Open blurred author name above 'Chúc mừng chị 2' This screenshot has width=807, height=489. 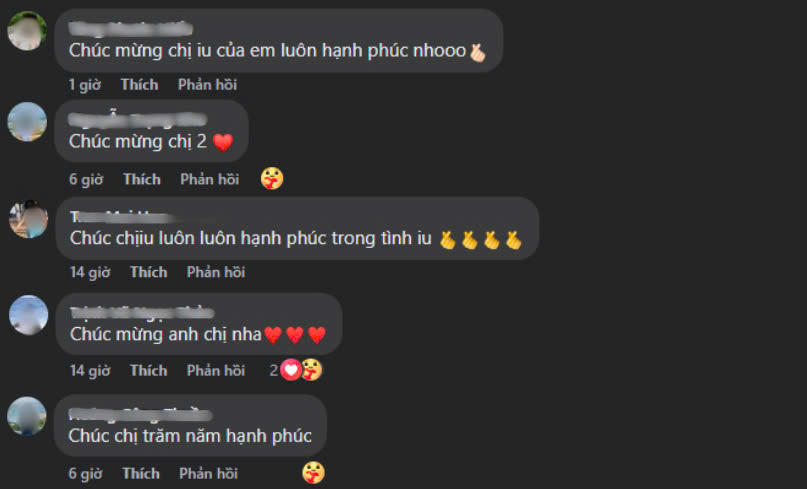[137, 119]
